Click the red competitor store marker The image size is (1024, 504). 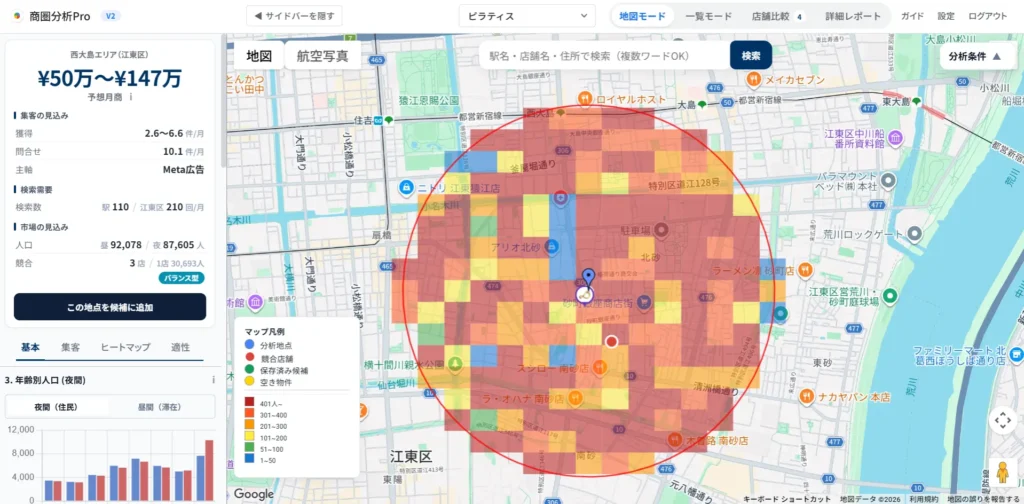tap(611, 341)
